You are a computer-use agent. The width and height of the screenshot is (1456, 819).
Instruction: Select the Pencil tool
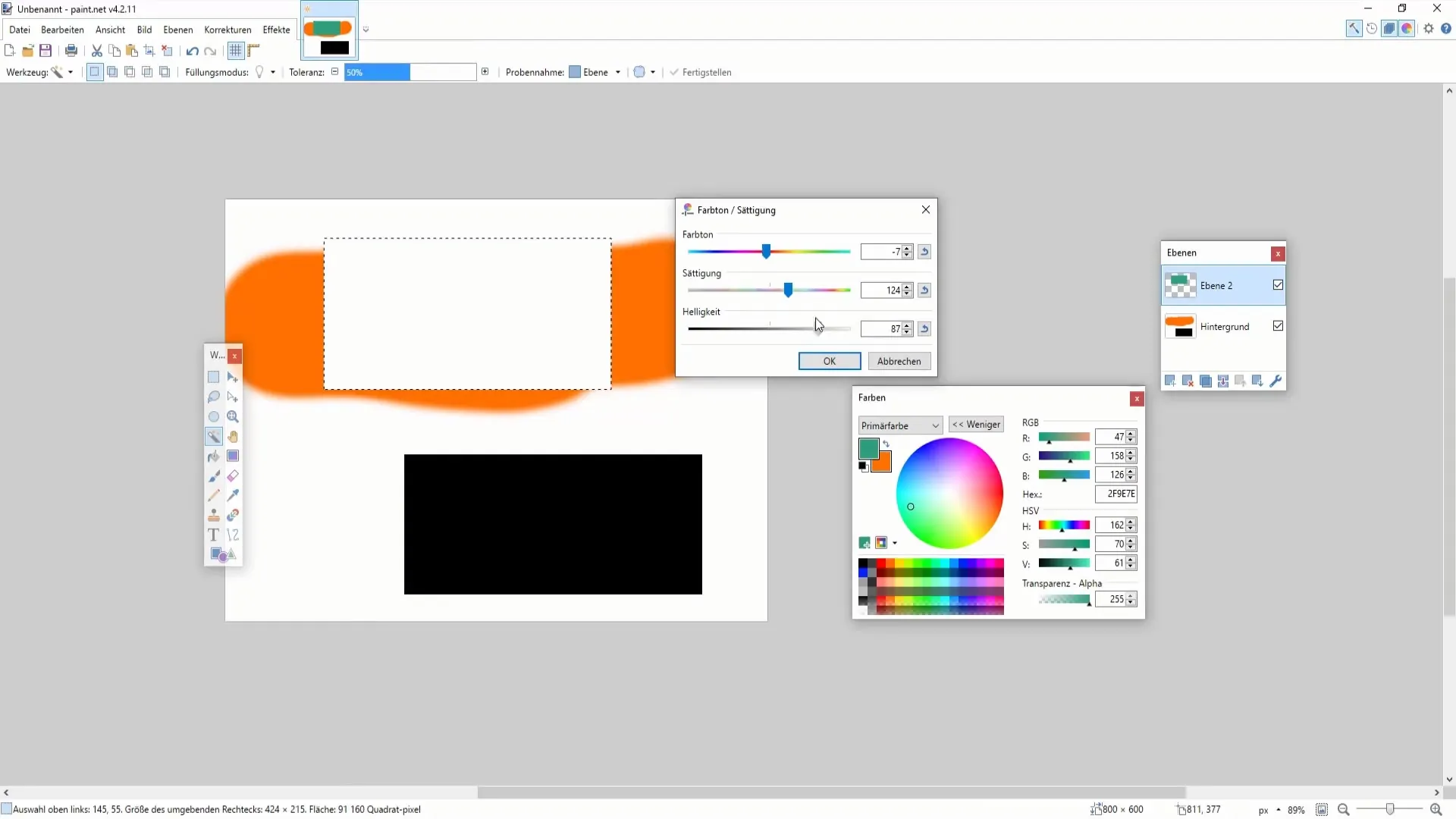(214, 495)
